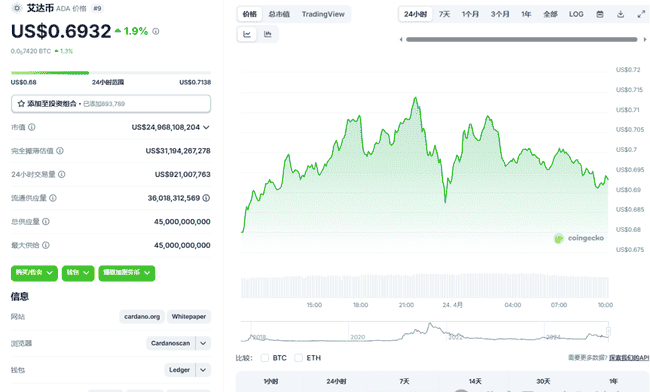650x392 pixels.
Task: Expand the market cap value chevron
Action: tap(206, 127)
